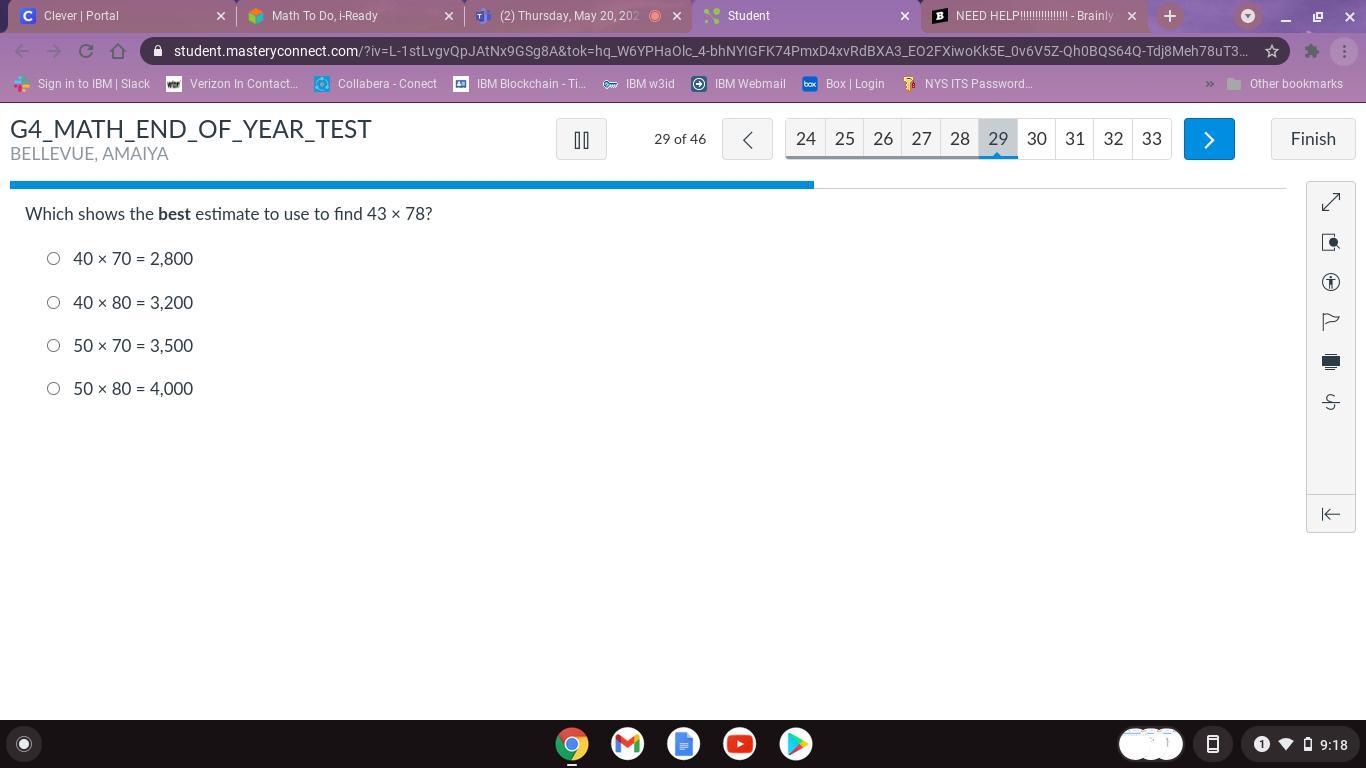
Task: Show more hidden bookmarks
Action: [x=1209, y=84]
